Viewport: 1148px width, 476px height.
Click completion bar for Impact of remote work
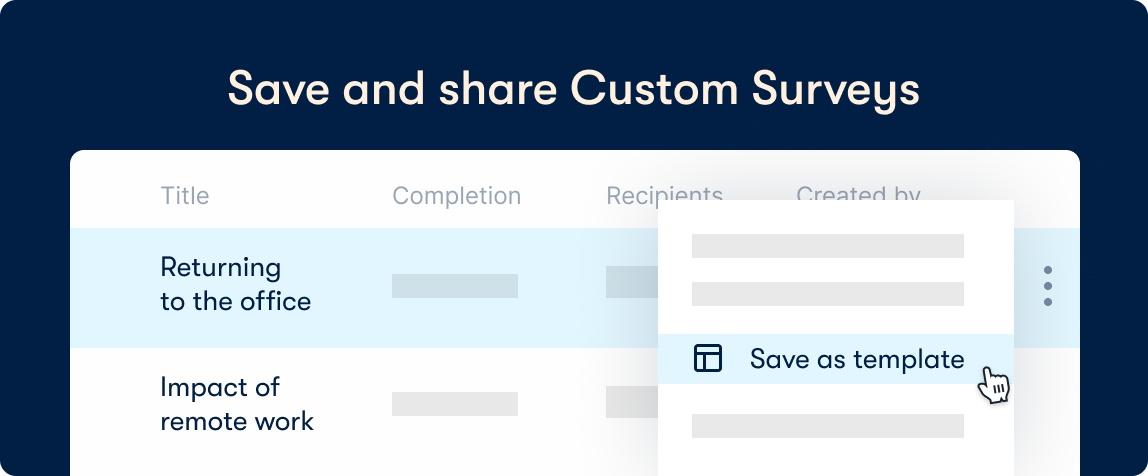pyautogui.click(x=455, y=404)
